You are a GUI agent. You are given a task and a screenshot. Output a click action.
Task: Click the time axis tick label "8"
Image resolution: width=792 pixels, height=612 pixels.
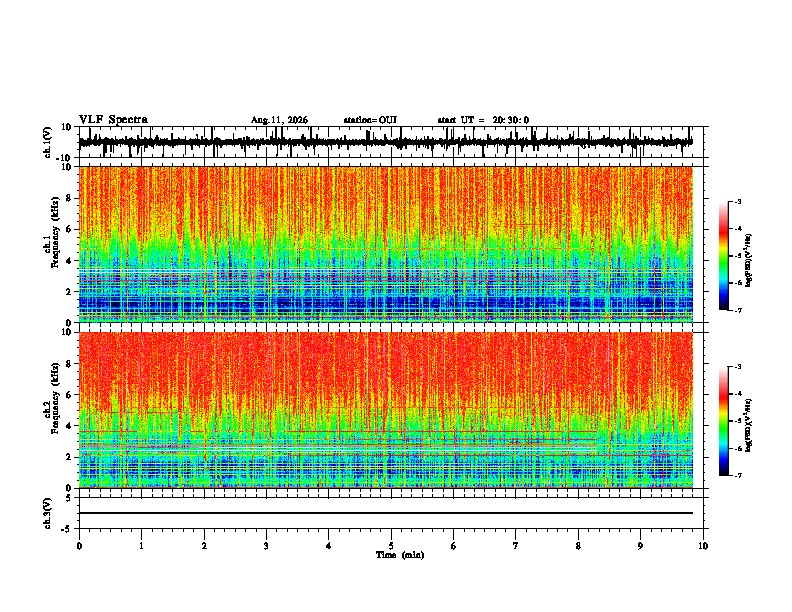578,546
